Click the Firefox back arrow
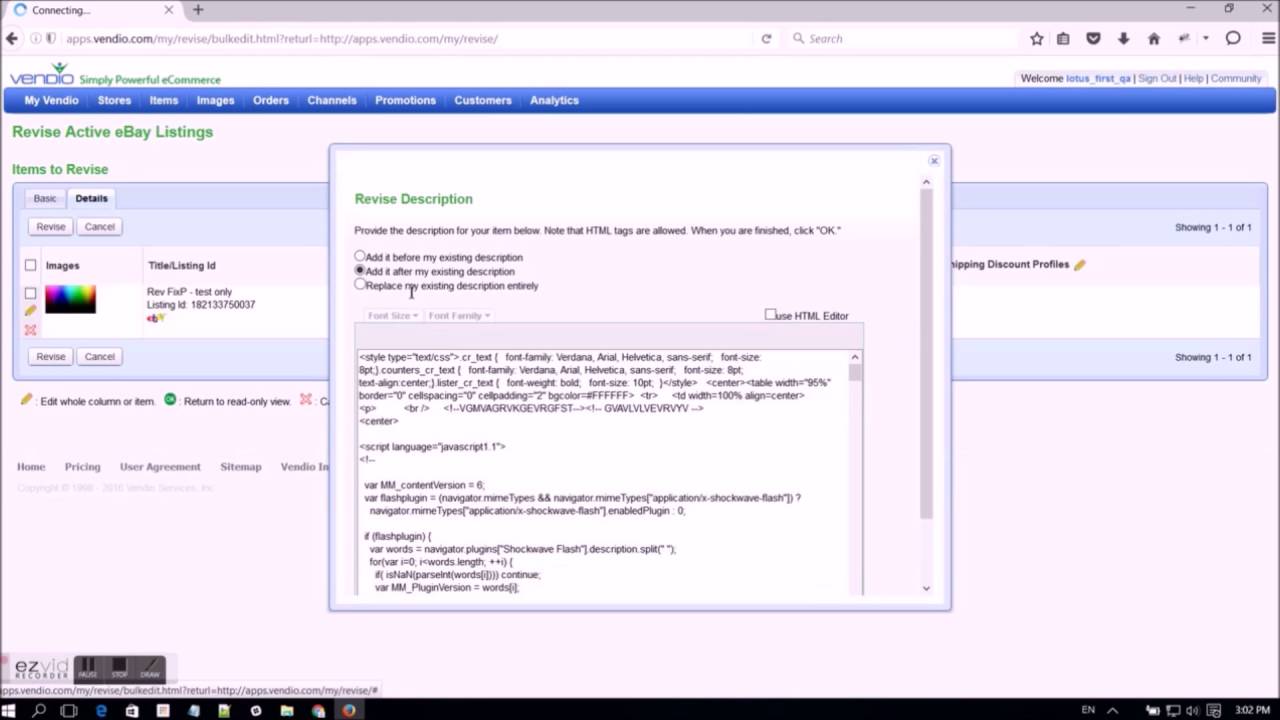 [12, 38]
